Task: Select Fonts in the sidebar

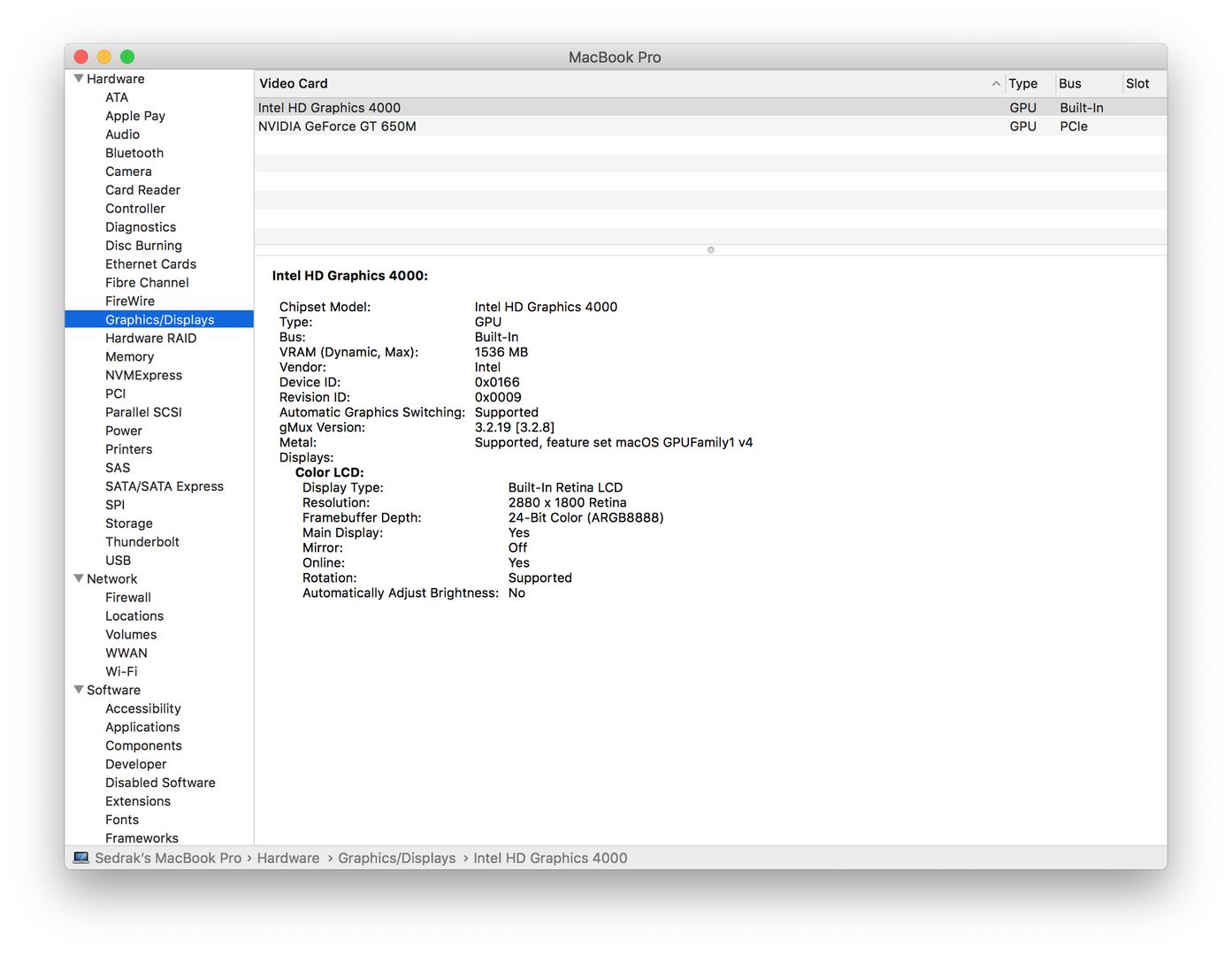Action: coord(122,821)
